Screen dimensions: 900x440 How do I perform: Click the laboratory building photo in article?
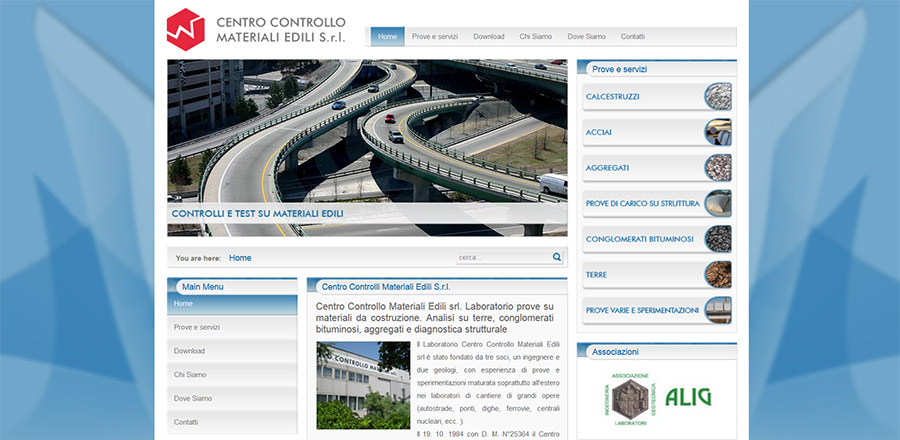pyautogui.click(x=363, y=385)
